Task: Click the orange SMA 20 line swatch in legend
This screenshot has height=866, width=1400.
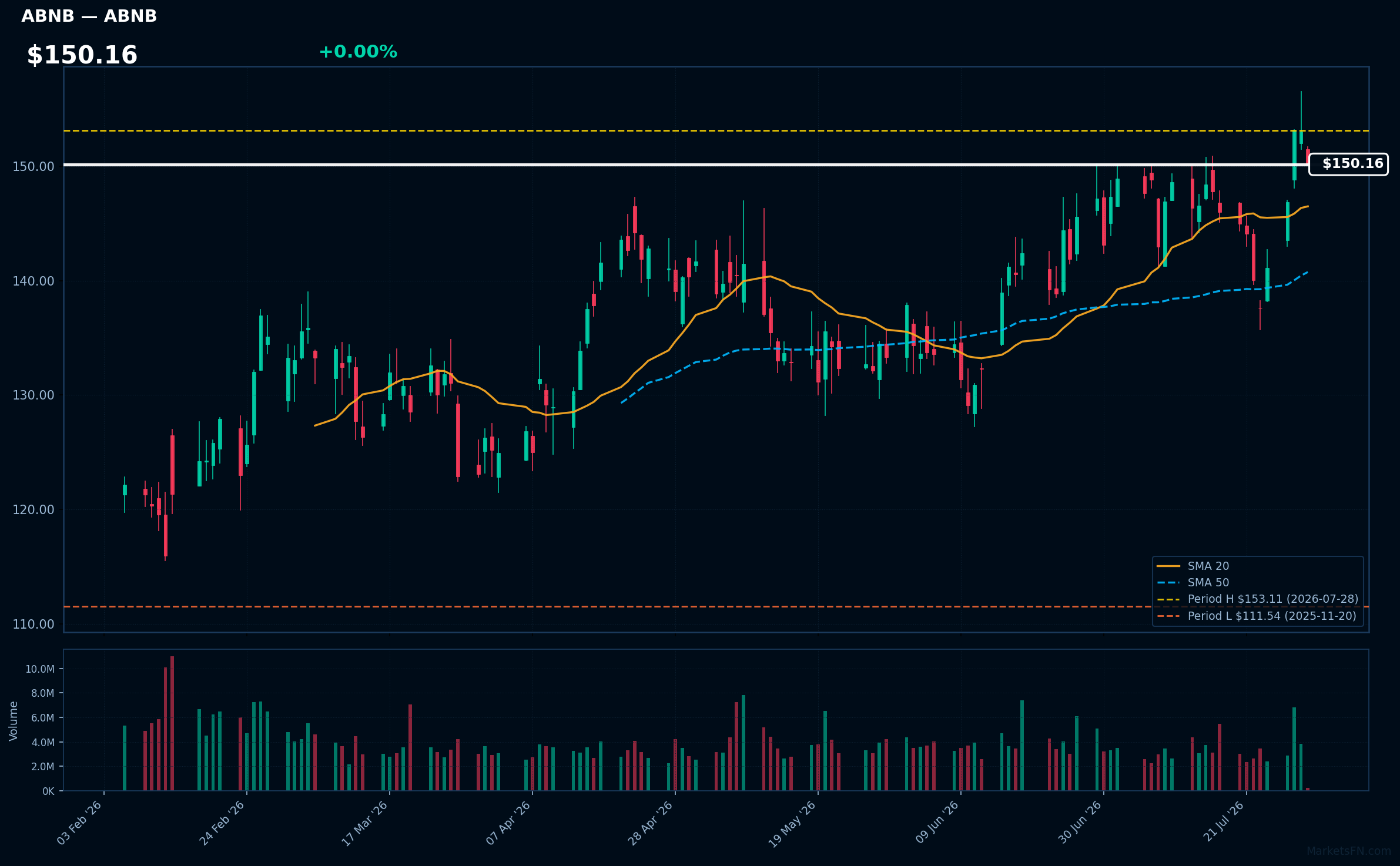Action: pyautogui.click(x=1168, y=566)
